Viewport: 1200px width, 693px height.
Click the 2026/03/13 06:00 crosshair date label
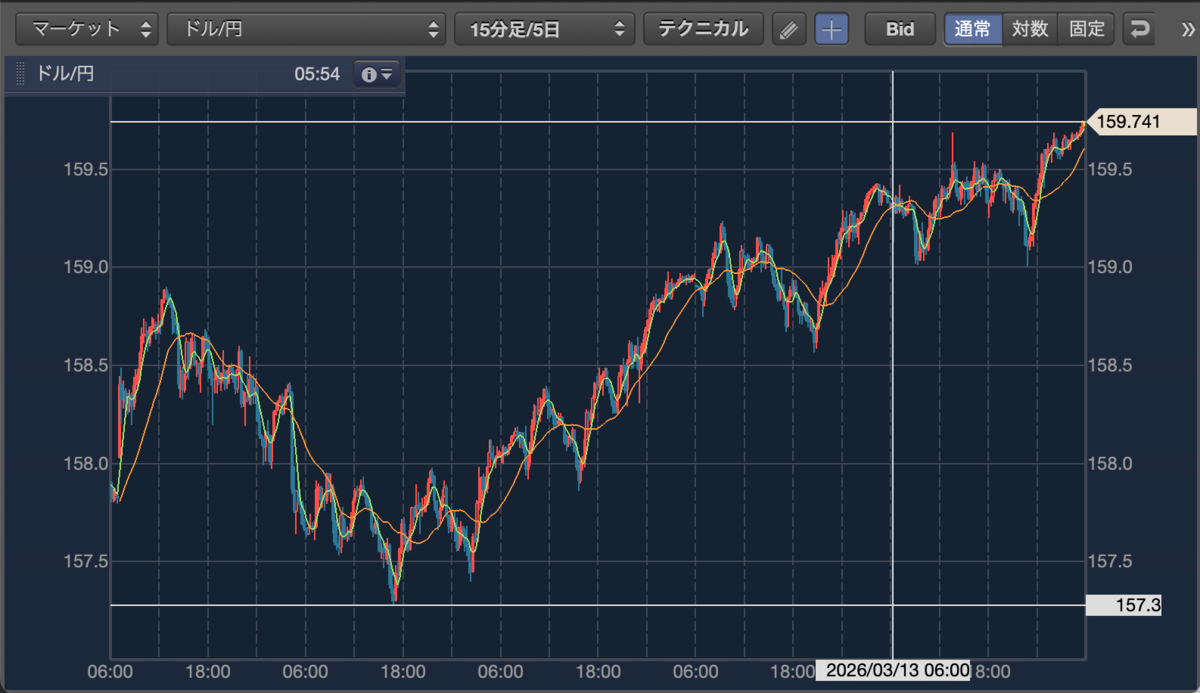click(893, 670)
